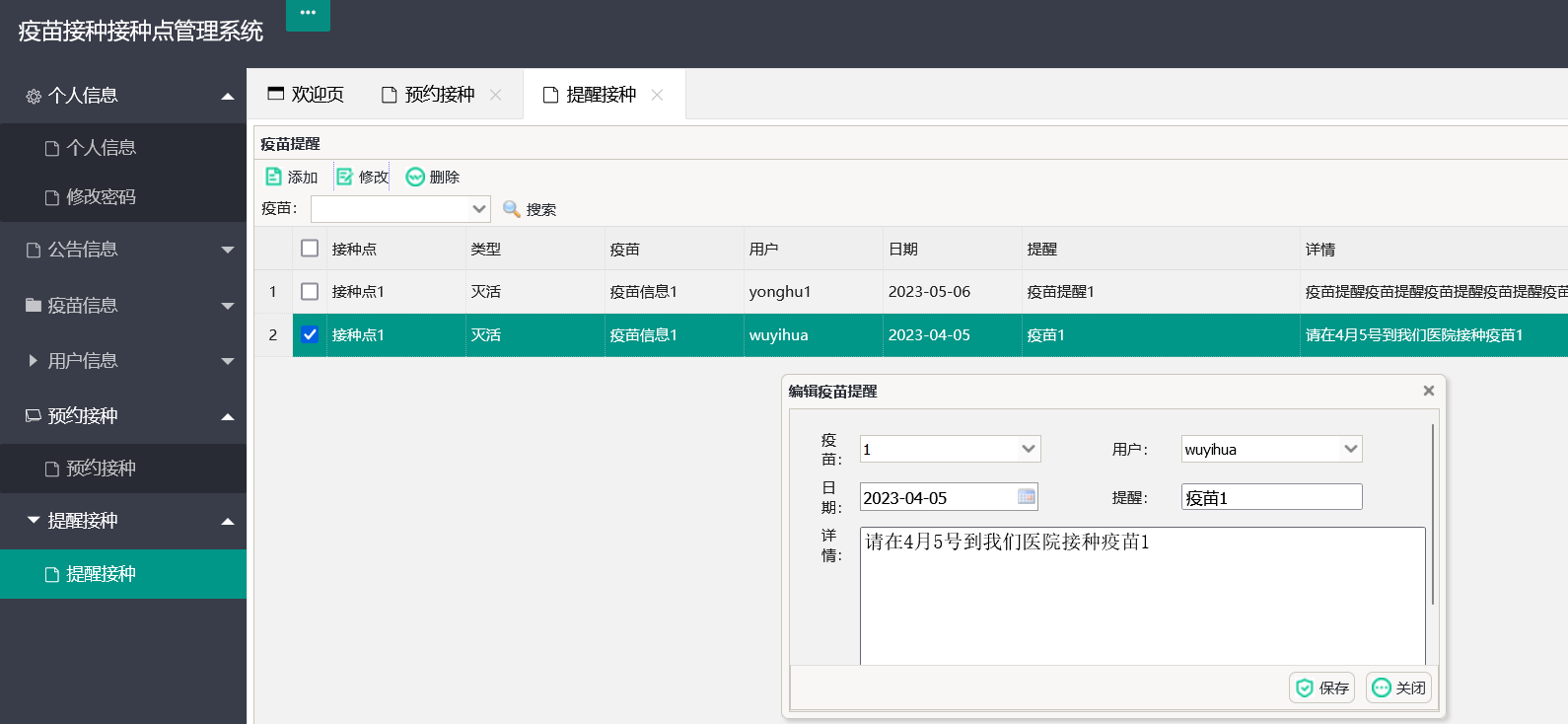Open 修改密码 in sidebar

(123, 197)
